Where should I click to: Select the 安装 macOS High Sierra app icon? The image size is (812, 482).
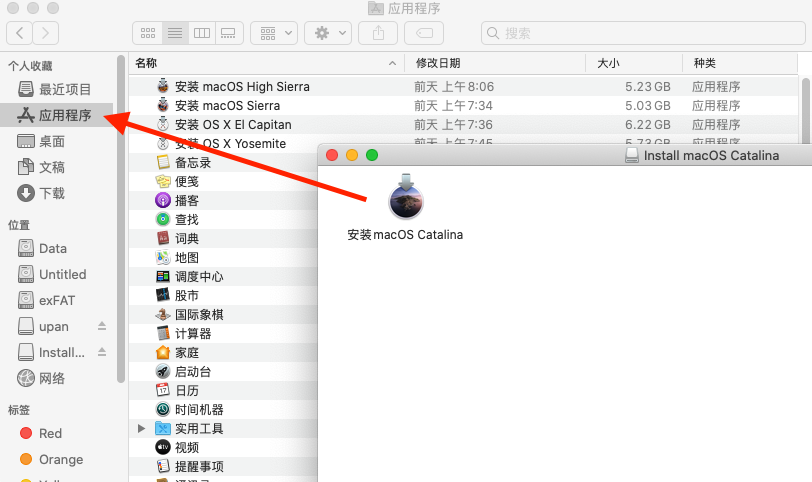163,85
